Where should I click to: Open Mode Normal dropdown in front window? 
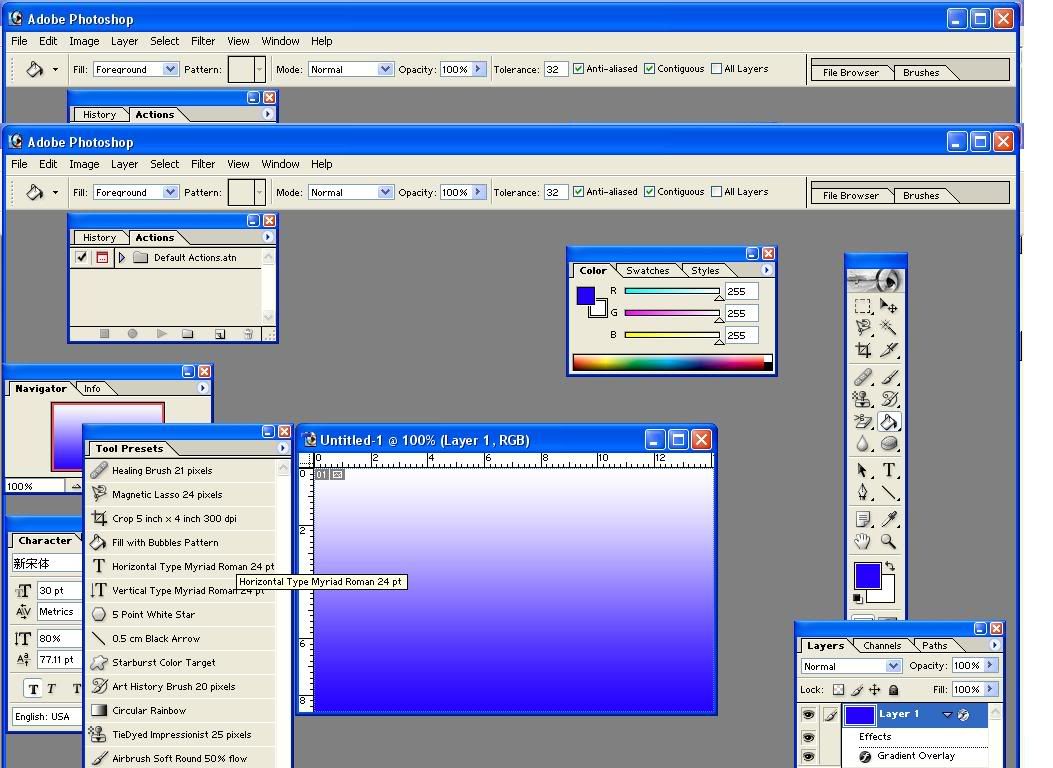[385, 192]
